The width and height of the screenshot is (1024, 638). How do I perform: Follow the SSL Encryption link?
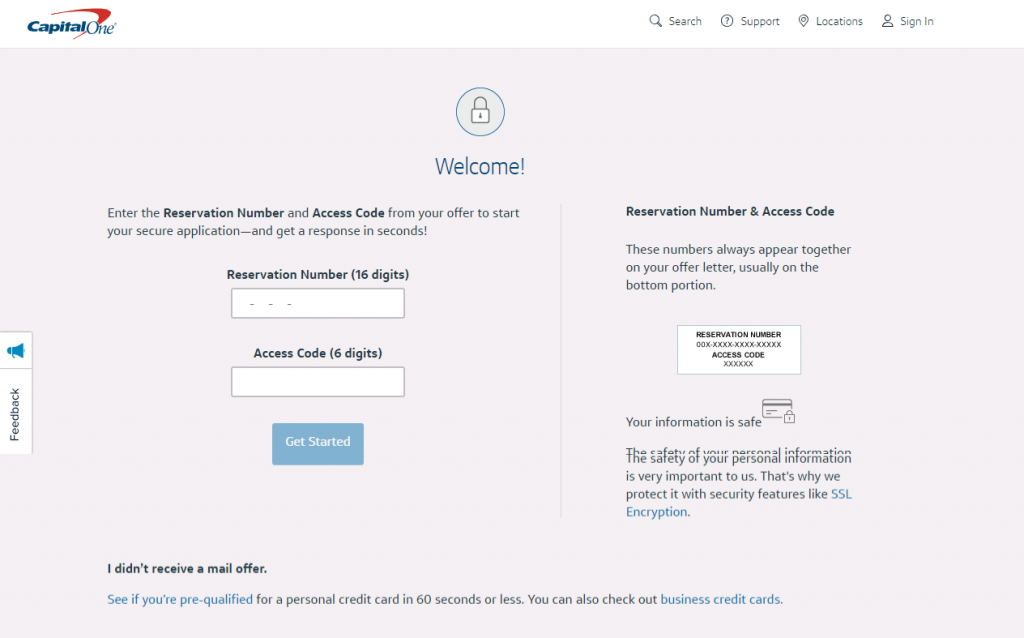coord(739,503)
